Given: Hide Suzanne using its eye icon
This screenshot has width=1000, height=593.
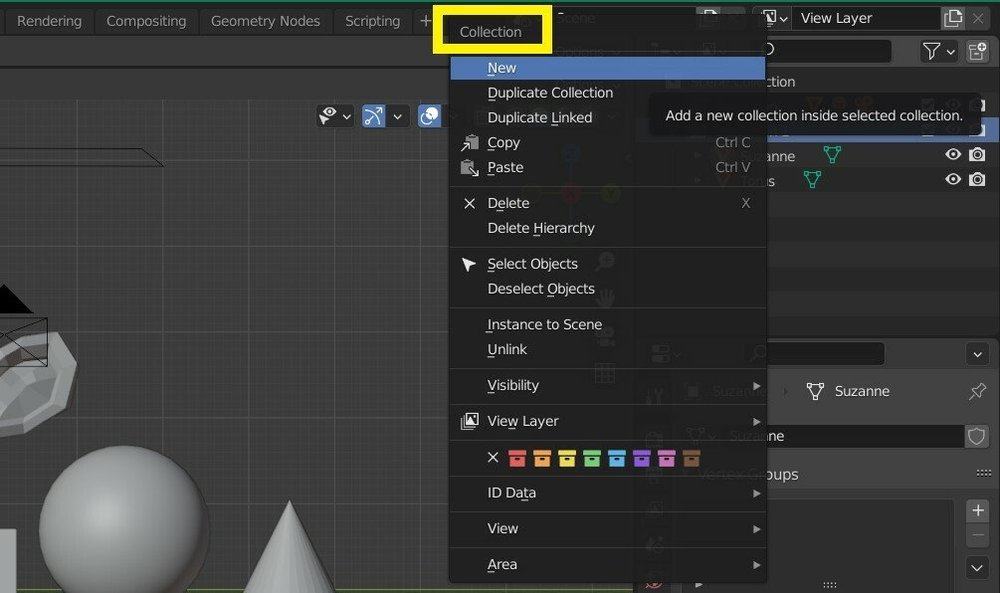Looking at the screenshot, I should coord(953,155).
